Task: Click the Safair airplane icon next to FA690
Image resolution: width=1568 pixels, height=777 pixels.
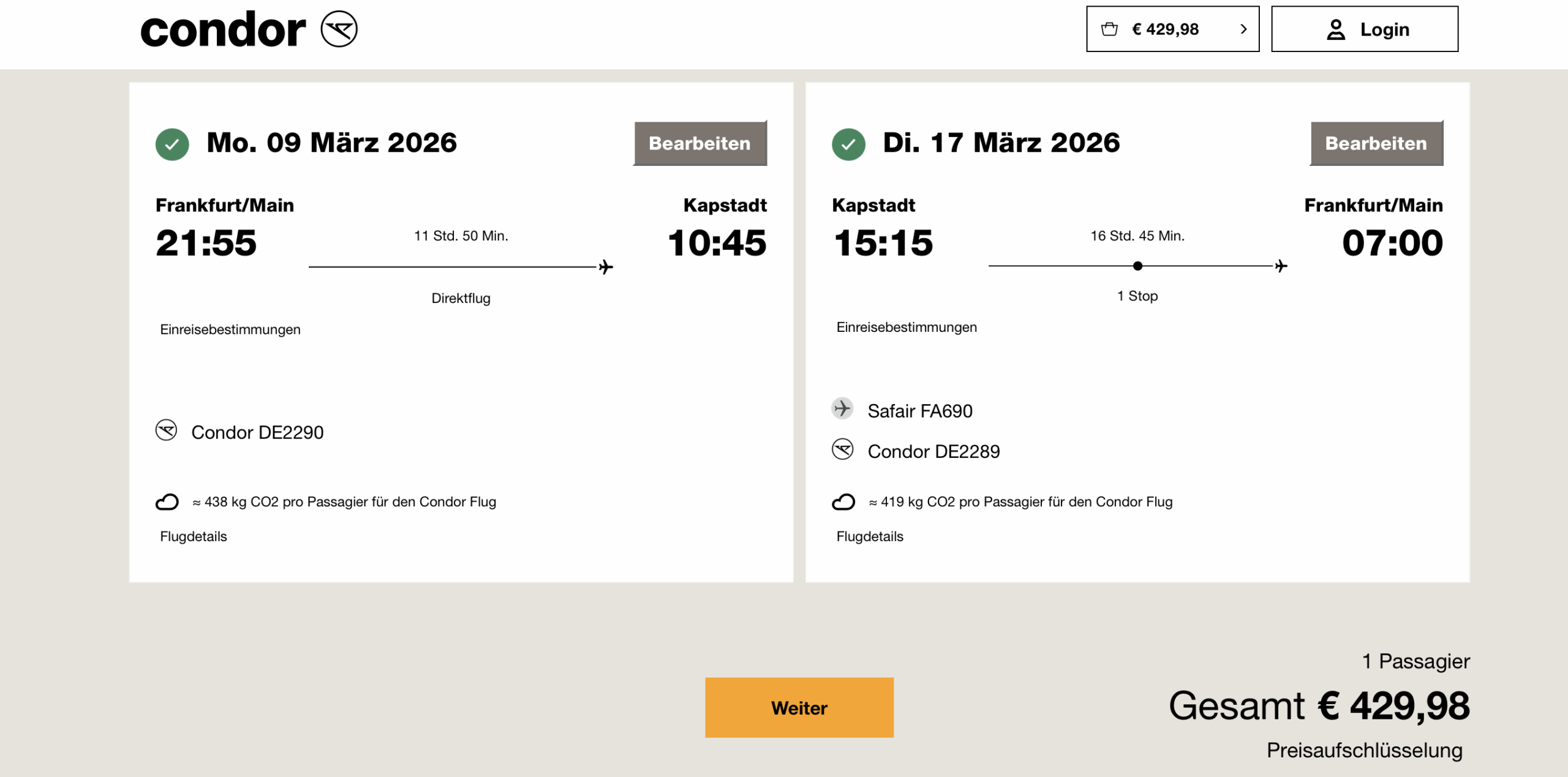Action: coord(842,408)
